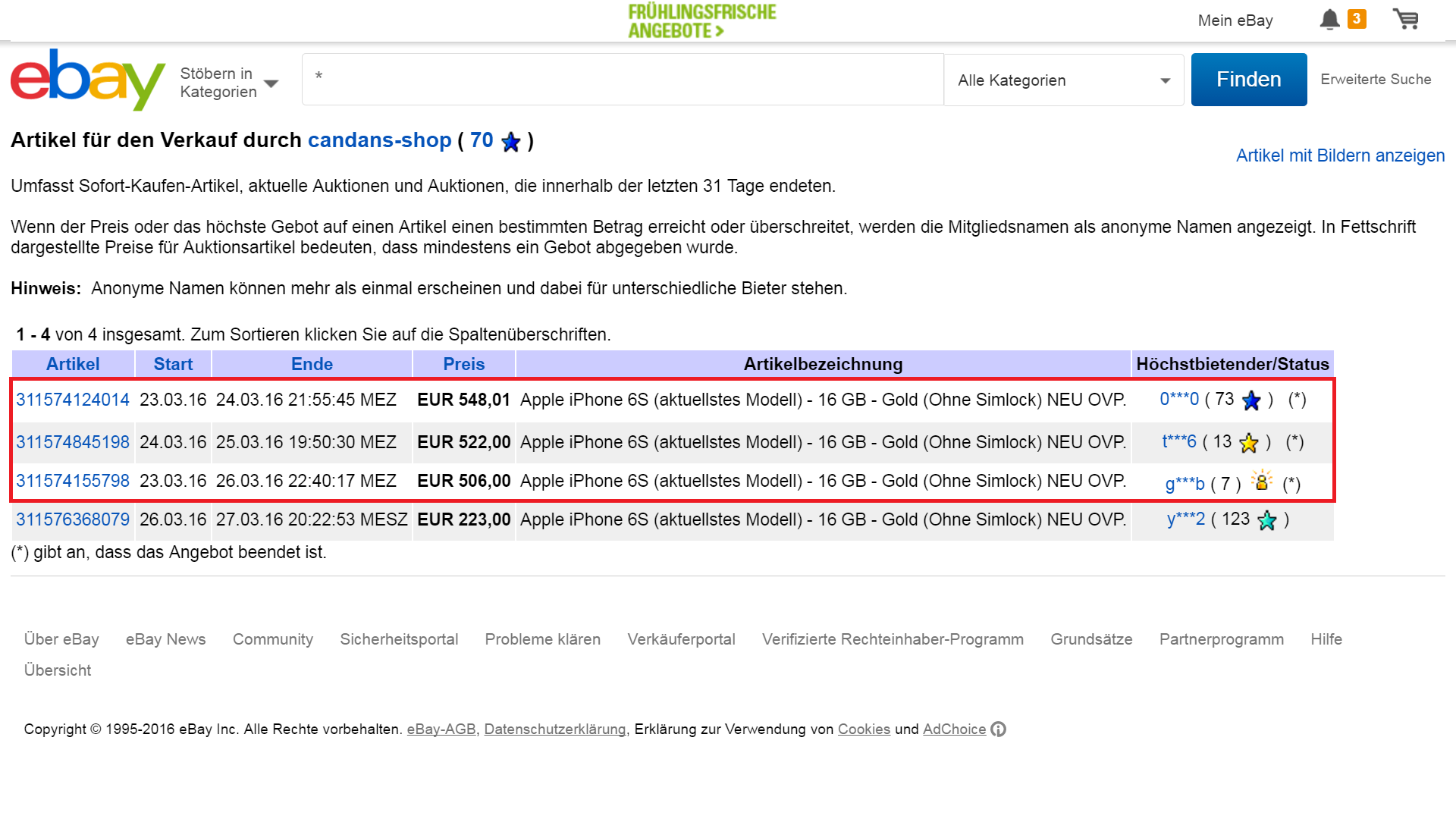This screenshot has width=1456, height=819.
Task: Open Probleme klären footer link
Action: pyautogui.click(x=543, y=639)
